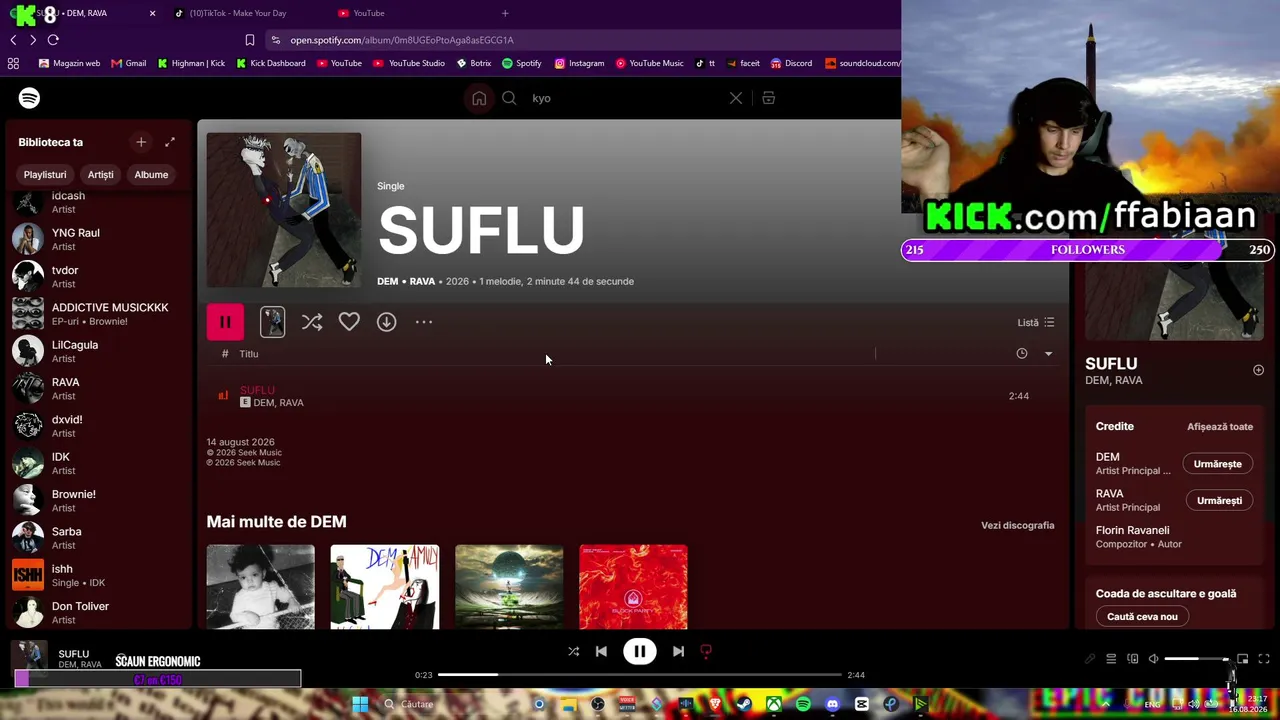
Task: Open Afișează toate credits link
Action: point(1220,426)
